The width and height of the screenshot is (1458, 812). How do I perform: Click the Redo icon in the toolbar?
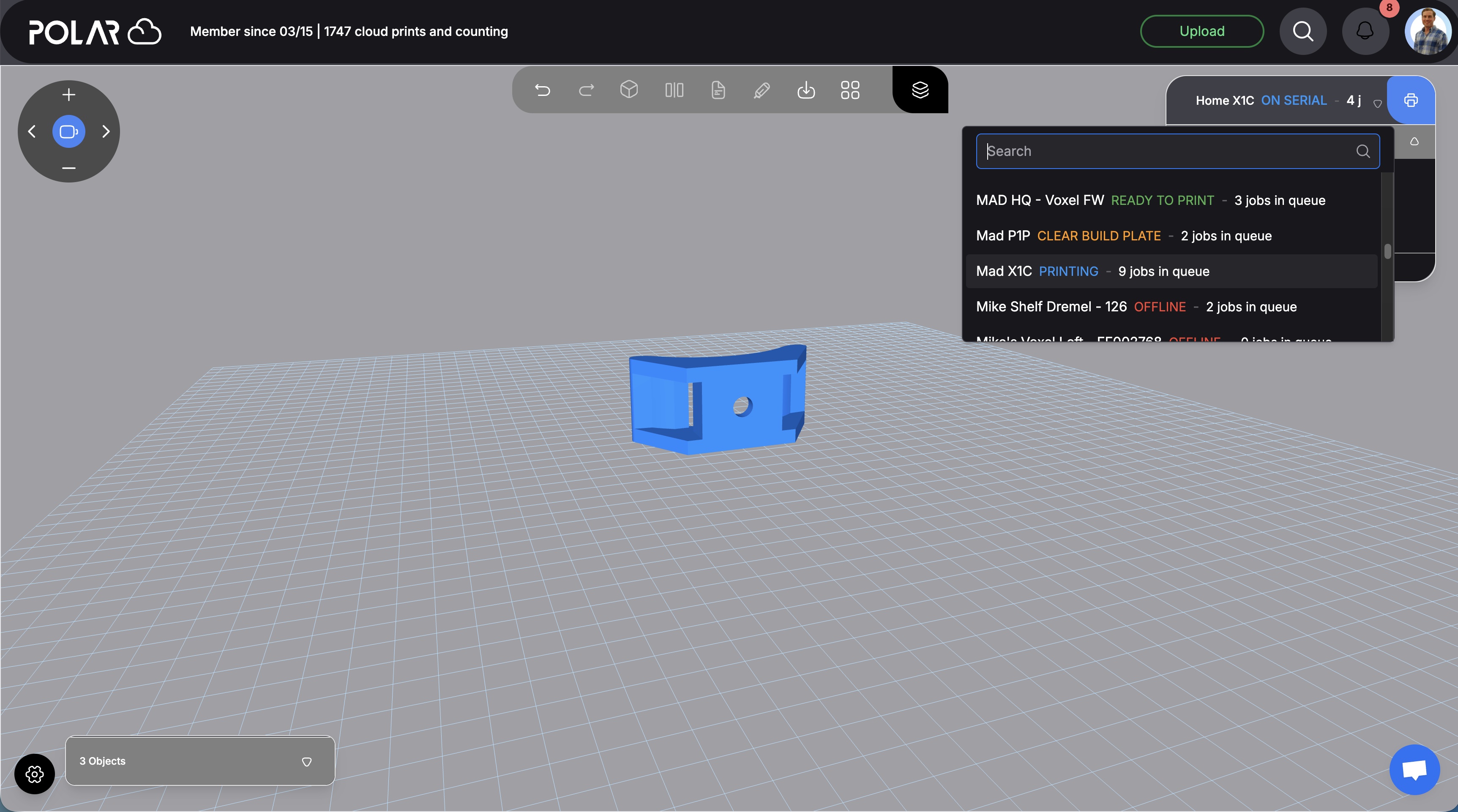click(587, 90)
